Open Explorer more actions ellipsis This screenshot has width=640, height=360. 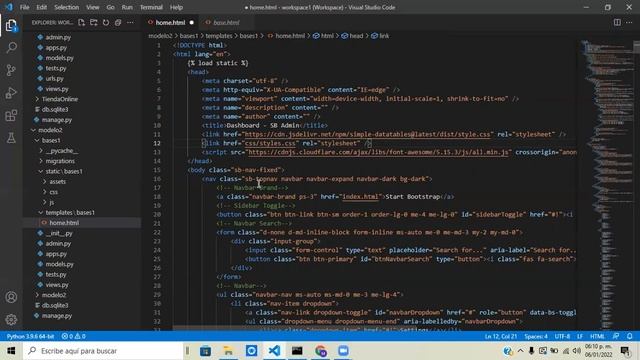click(x=130, y=22)
